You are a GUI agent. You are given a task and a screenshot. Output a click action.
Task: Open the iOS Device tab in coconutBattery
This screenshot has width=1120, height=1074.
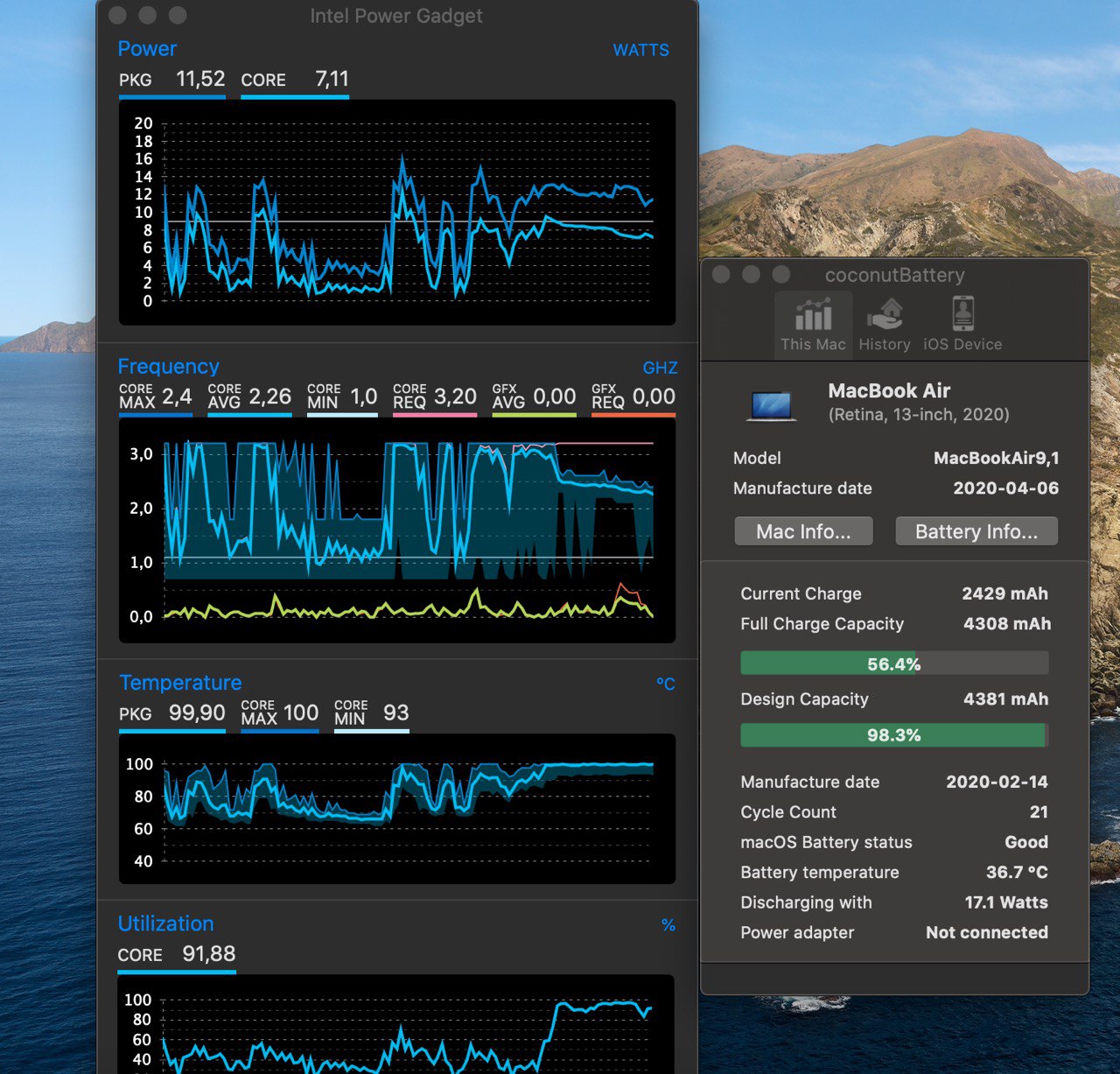pyautogui.click(x=962, y=325)
